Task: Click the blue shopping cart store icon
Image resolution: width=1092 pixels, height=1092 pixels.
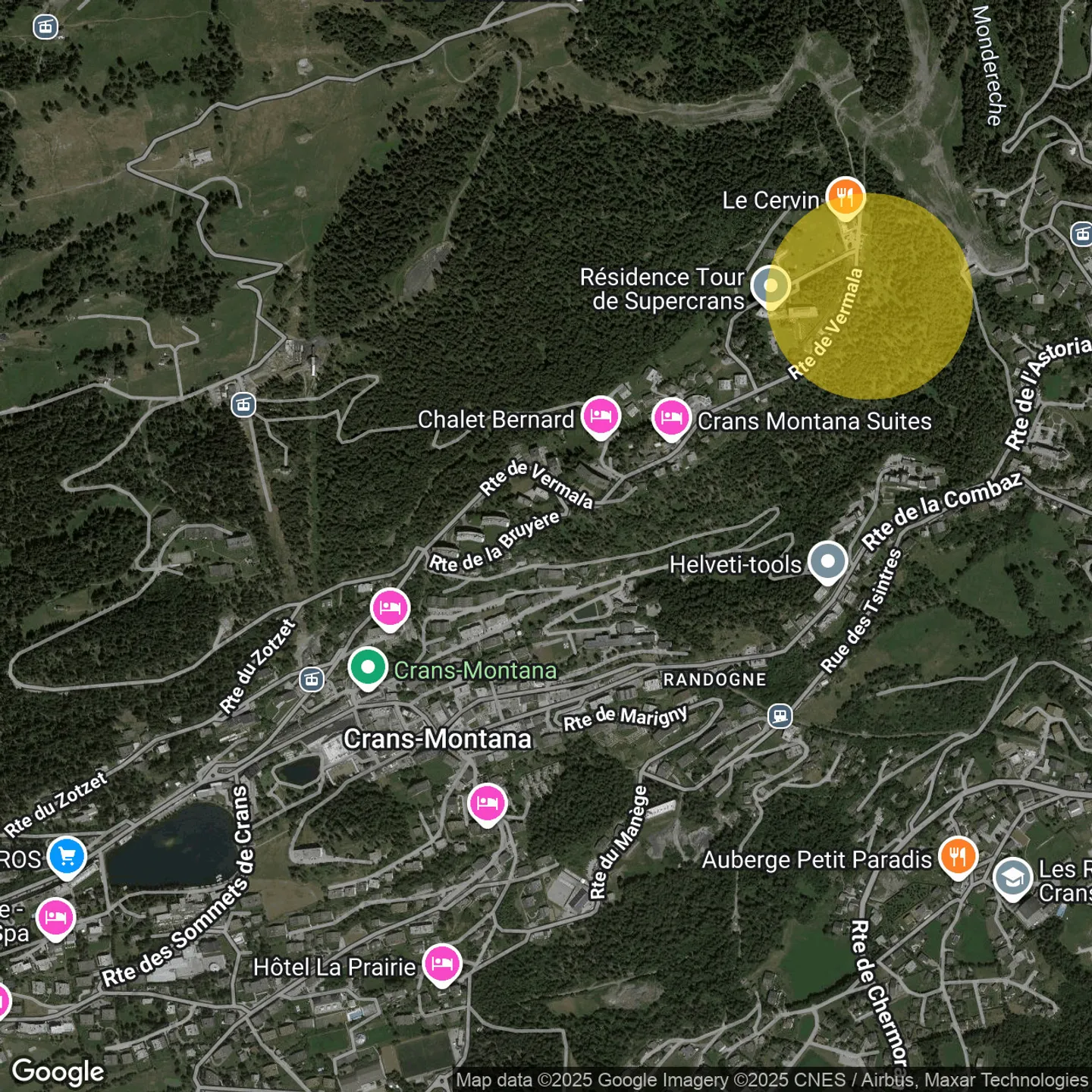Action: click(x=67, y=857)
